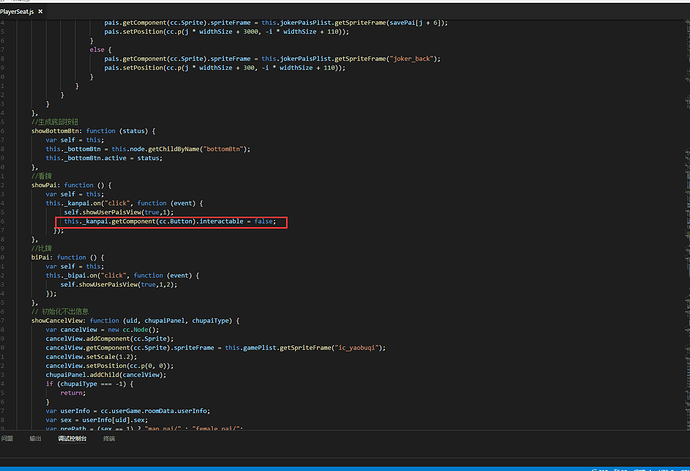690x471 pixels.
Task: Click the var prePath line at the bottom
Action: pos(144,428)
